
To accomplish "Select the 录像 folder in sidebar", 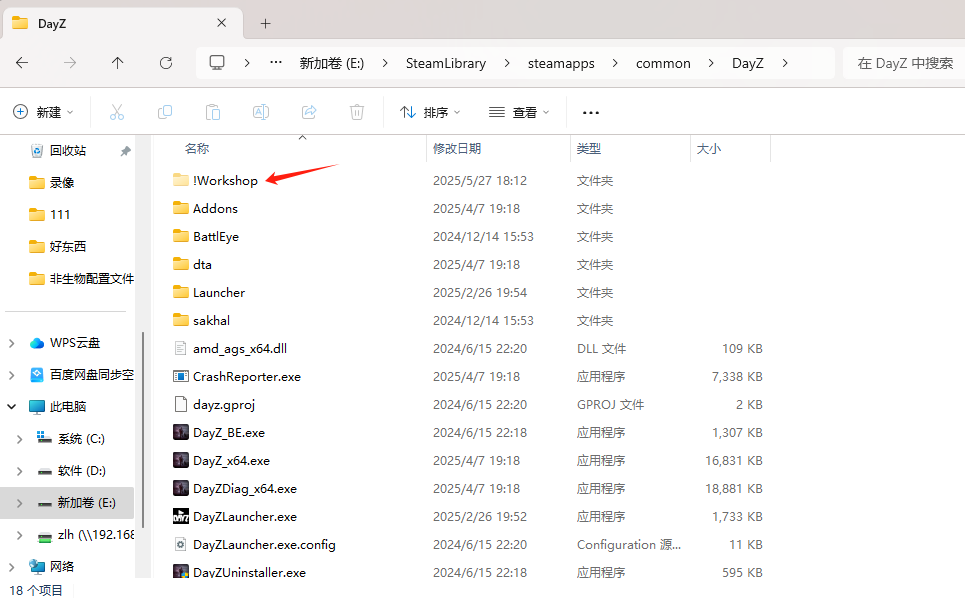I will tap(61, 183).
